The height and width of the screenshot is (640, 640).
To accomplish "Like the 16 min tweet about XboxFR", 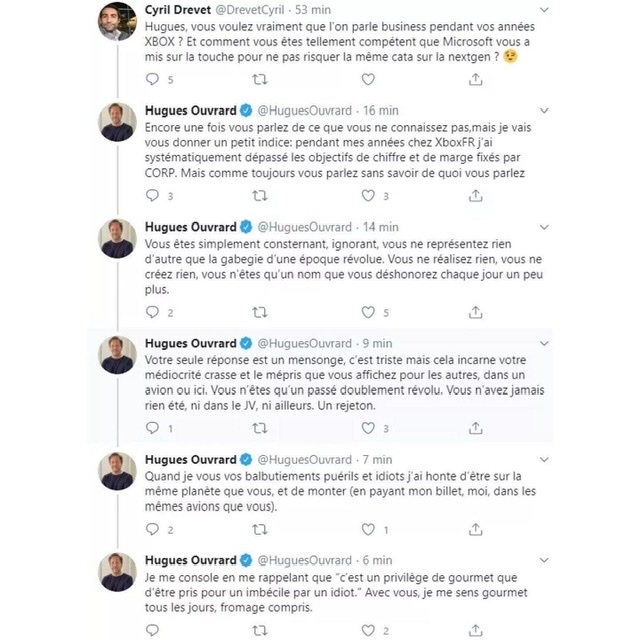I will point(368,196).
